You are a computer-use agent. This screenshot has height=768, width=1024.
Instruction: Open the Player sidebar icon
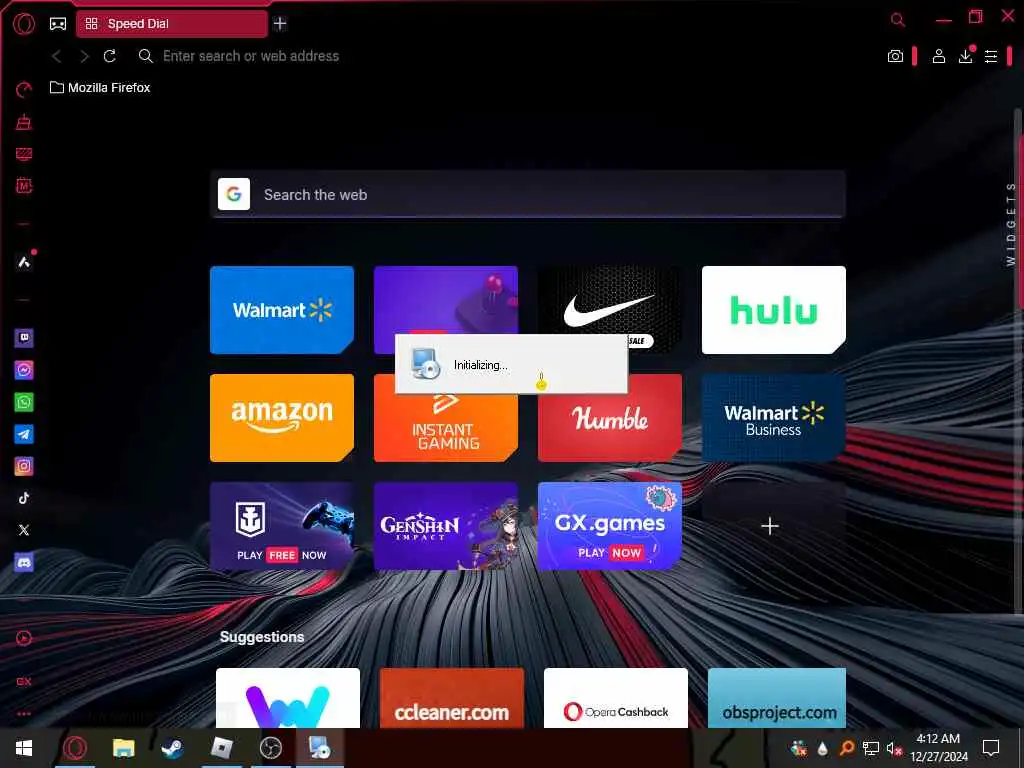(x=24, y=639)
